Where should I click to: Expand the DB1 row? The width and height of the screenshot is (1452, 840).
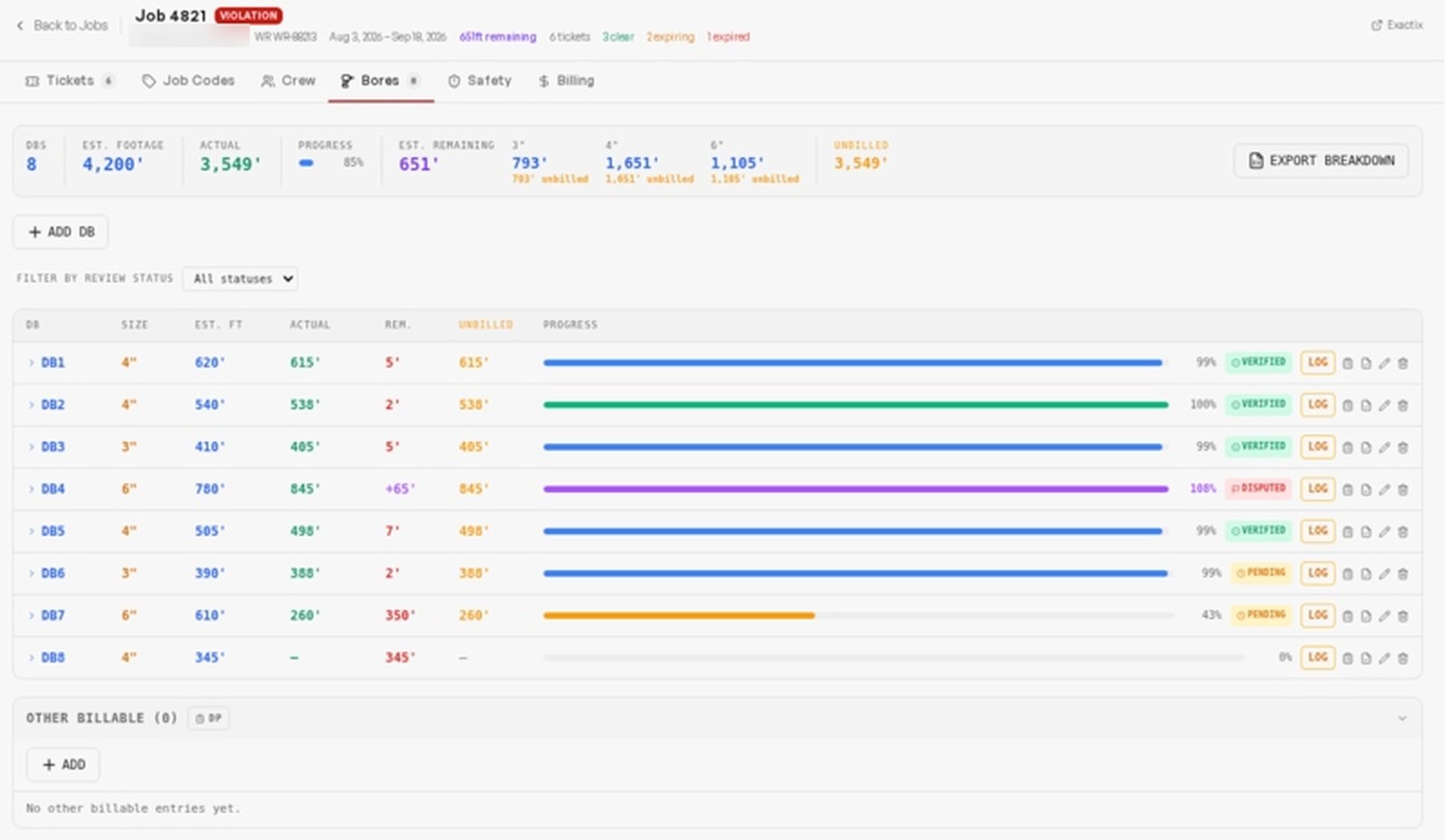[x=31, y=363]
